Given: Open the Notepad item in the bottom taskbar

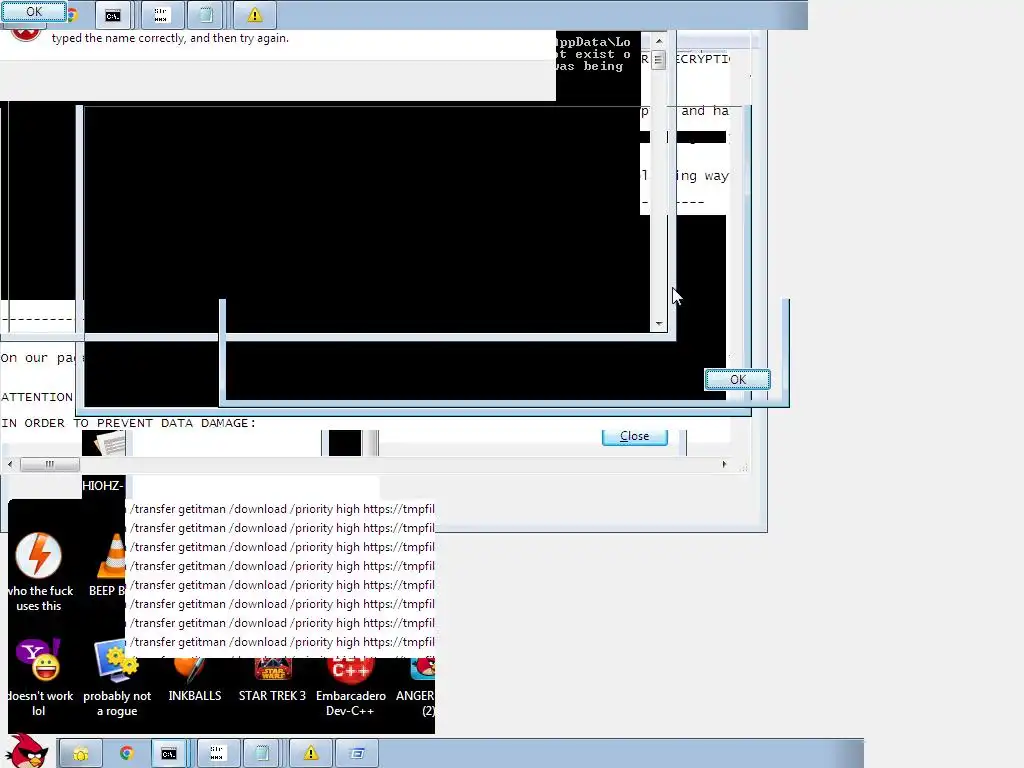Looking at the screenshot, I should [x=262, y=754].
